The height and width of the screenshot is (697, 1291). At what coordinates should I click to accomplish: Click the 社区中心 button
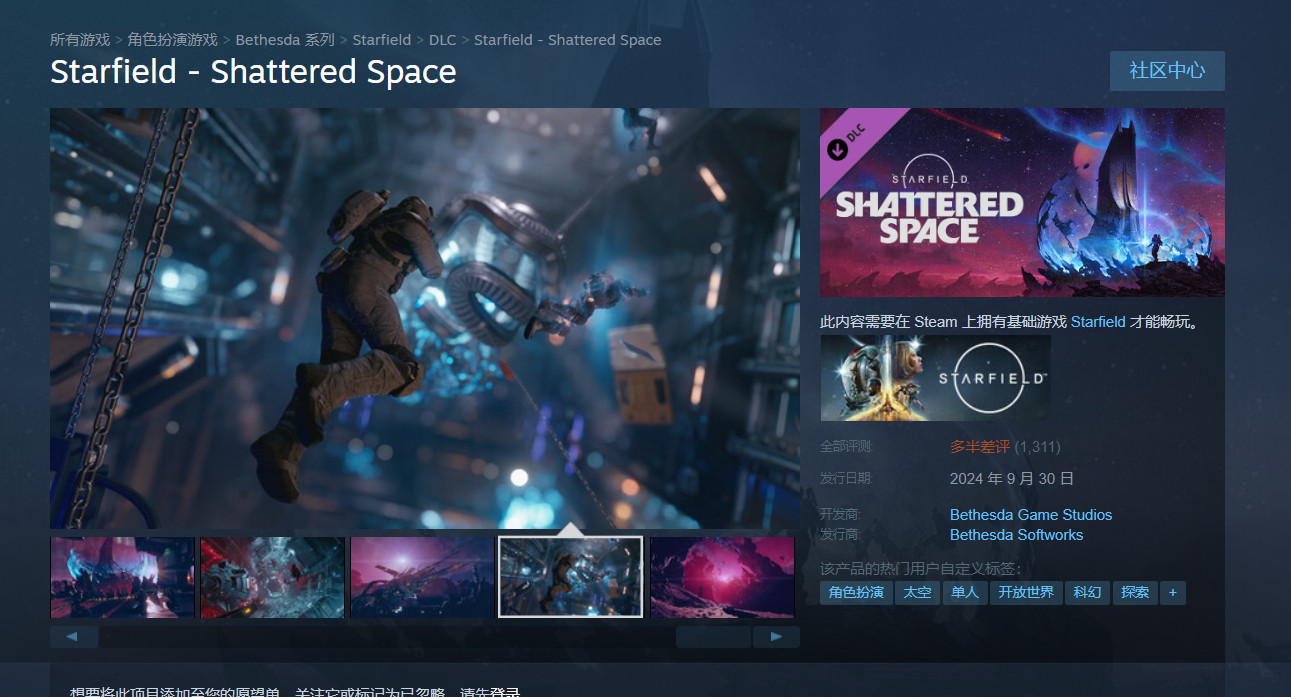[1167, 70]
